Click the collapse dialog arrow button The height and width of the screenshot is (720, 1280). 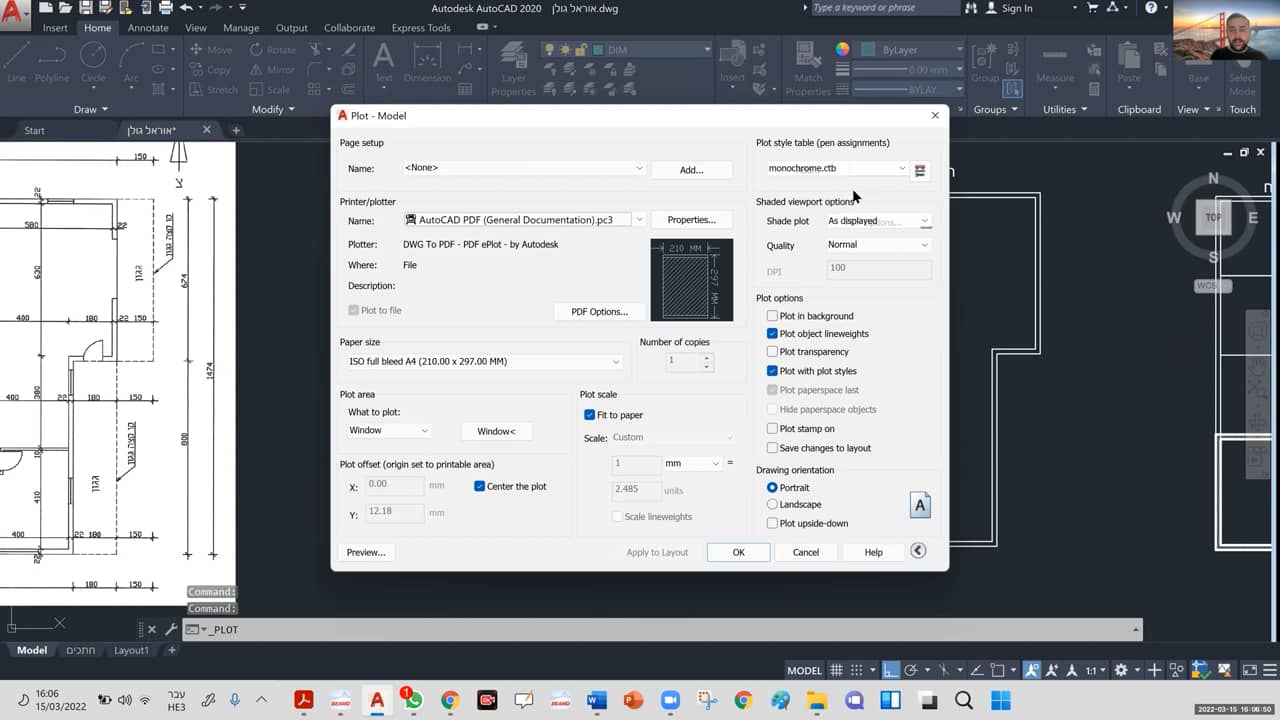click(x=918, y=551)
